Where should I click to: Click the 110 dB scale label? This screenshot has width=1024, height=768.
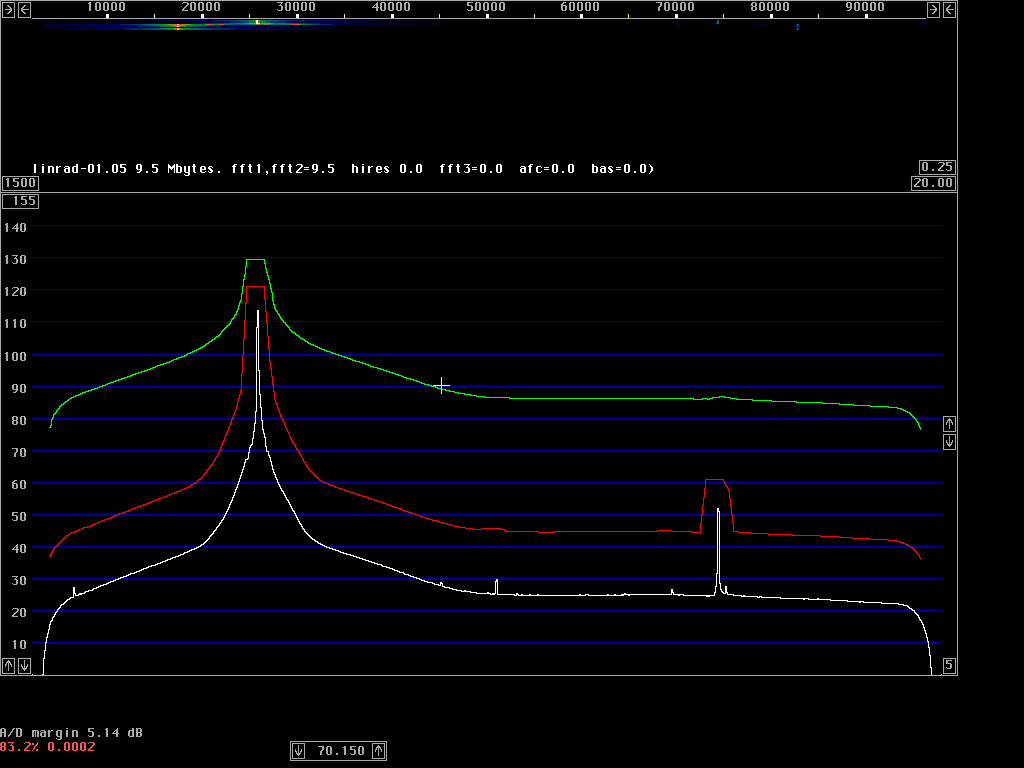pos(15,323)
